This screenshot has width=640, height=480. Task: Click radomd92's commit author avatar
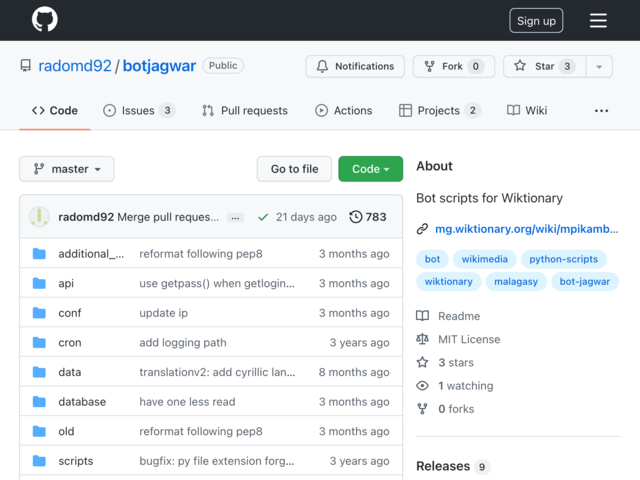39,217
